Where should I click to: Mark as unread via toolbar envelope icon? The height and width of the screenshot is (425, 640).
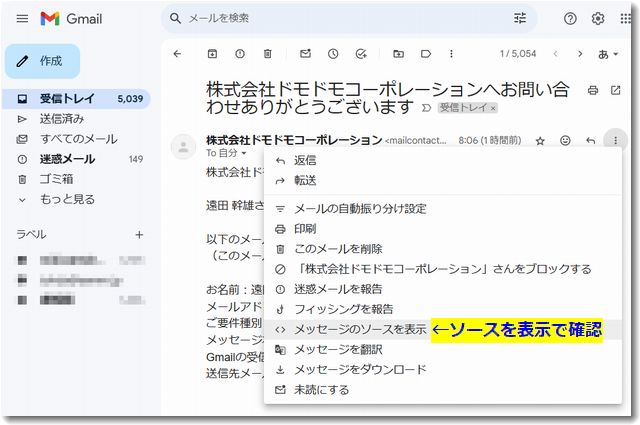click(305, 53)
